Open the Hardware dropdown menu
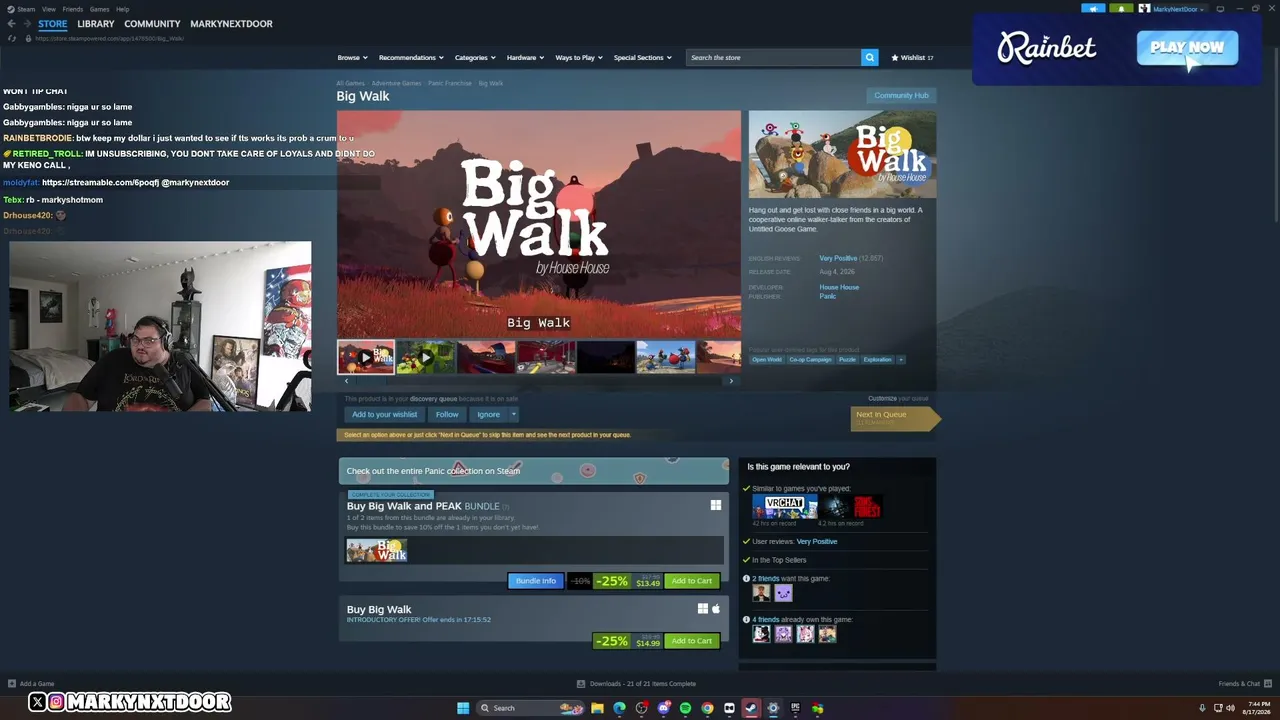Image resolution: width=1280 pixels, height=720 pixels. tap(525, 57)
